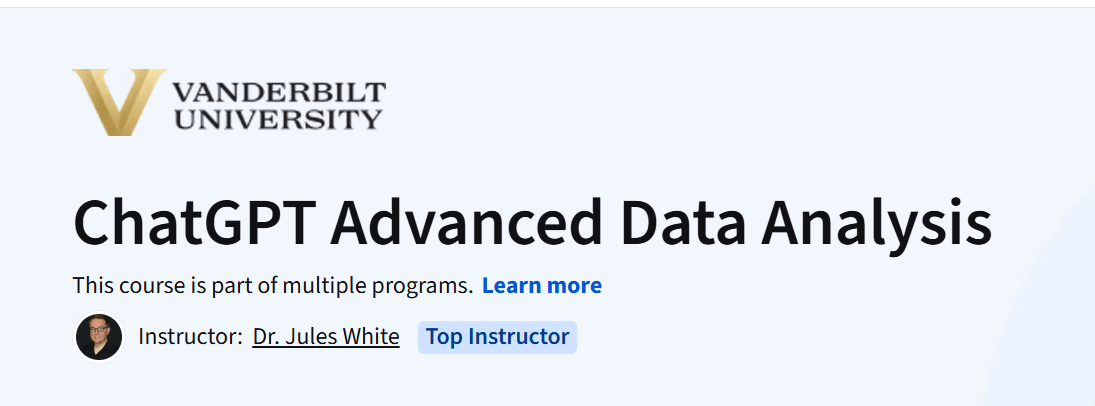
Task: Click the Top Instructor badge
Action: 497,337
